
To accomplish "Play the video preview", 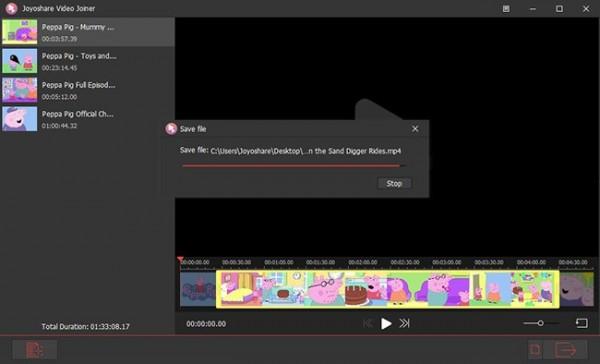I will (x=386, y=324).
